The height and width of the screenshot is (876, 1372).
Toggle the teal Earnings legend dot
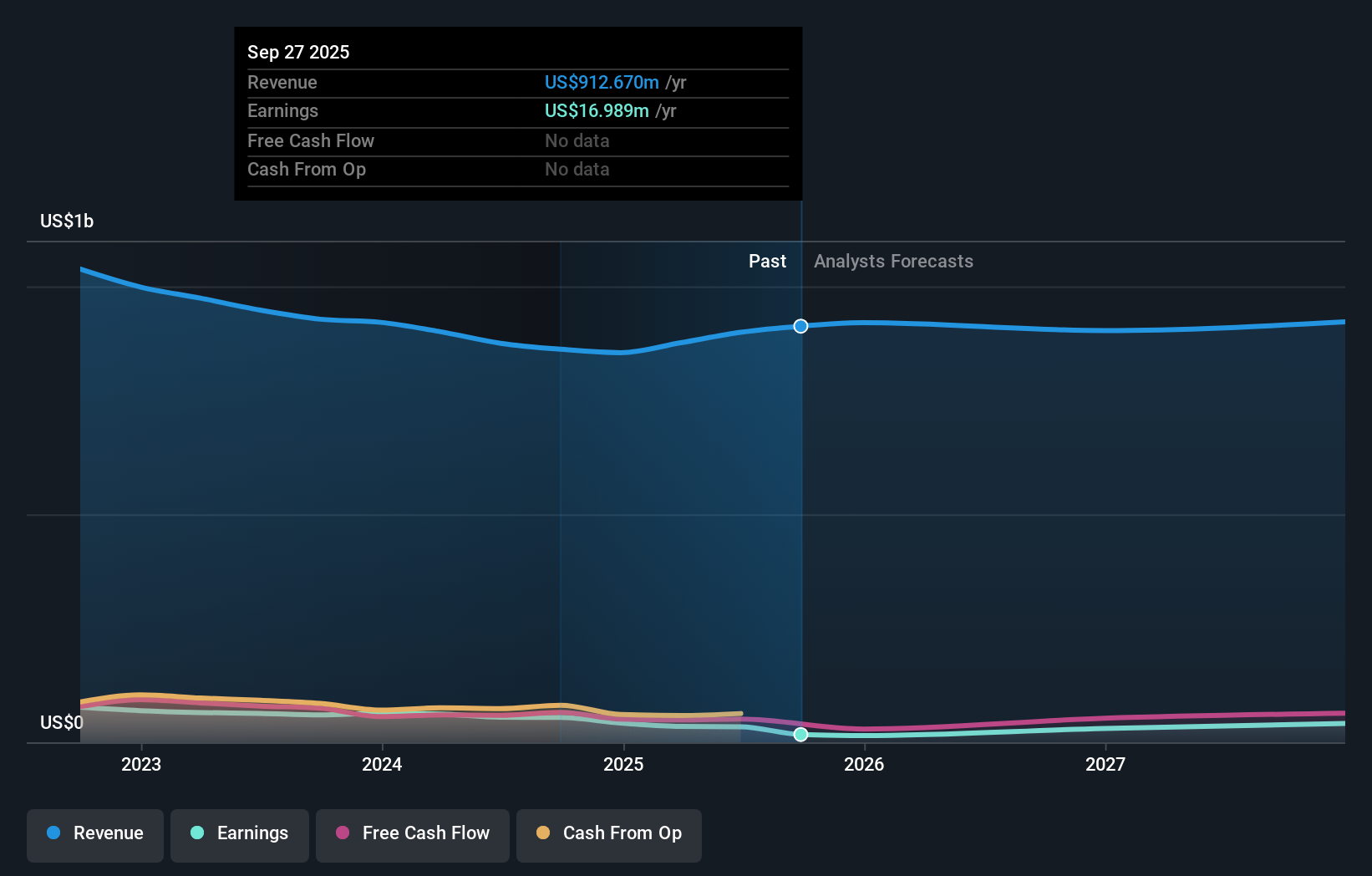[196, 833]
